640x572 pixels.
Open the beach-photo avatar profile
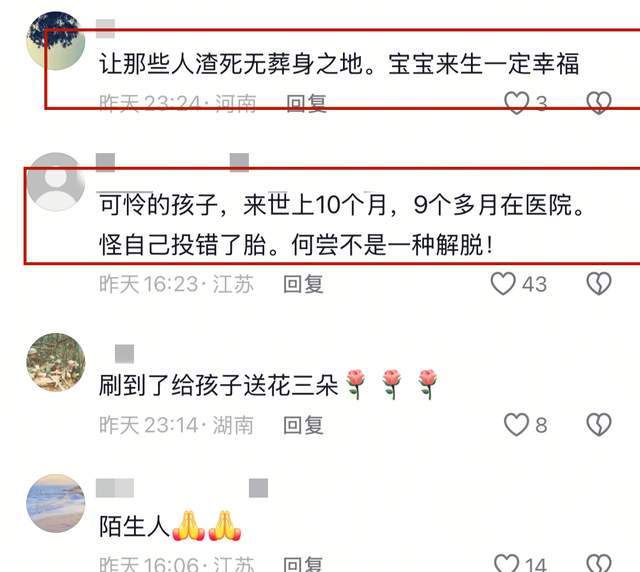[56, 503]
